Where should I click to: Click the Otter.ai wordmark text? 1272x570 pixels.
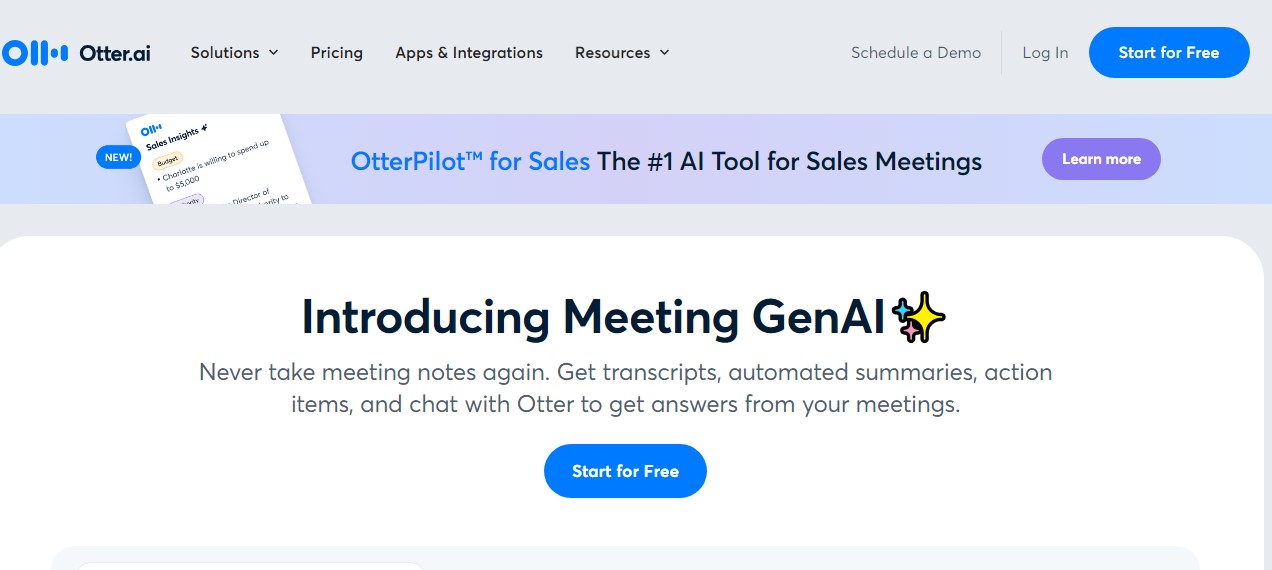(x=115, y=53)
